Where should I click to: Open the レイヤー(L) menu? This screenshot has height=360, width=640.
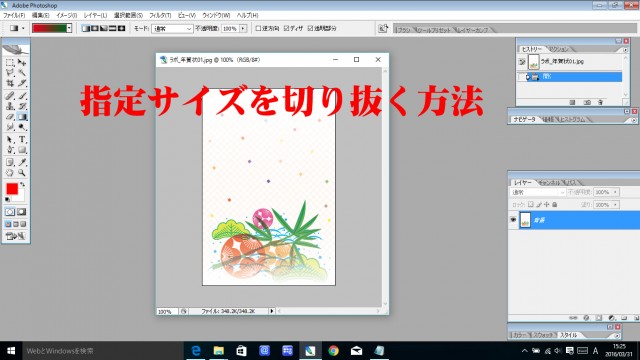pyautogui.click(x=95, y=15)
